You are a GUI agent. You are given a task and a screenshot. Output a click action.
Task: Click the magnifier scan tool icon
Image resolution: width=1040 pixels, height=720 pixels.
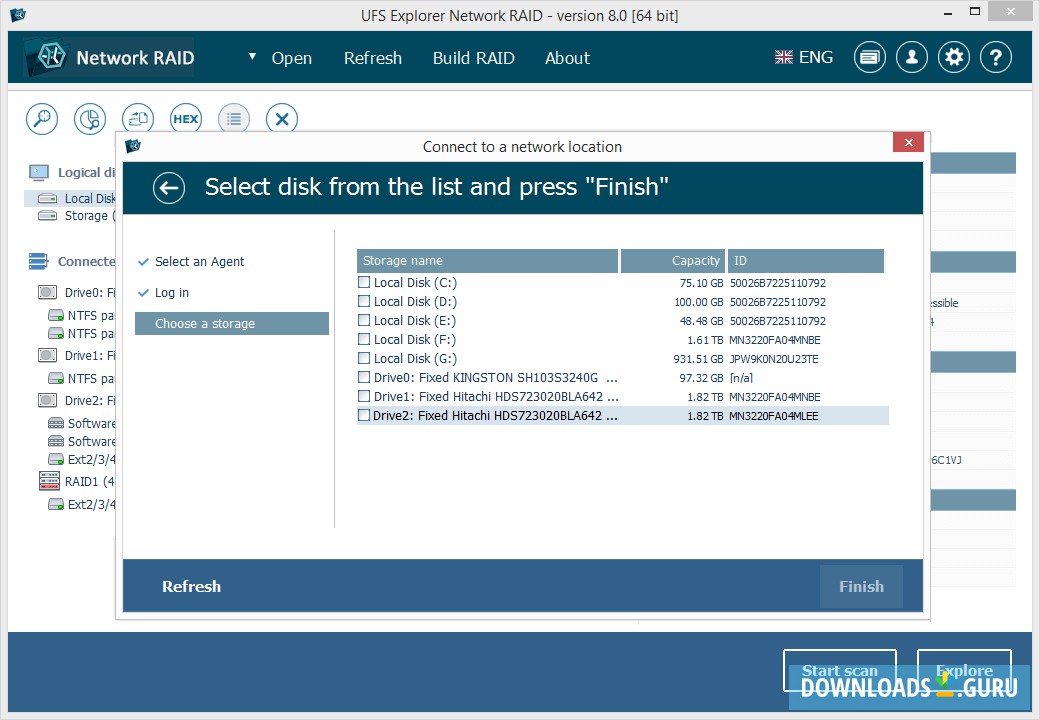coord(42,119)
